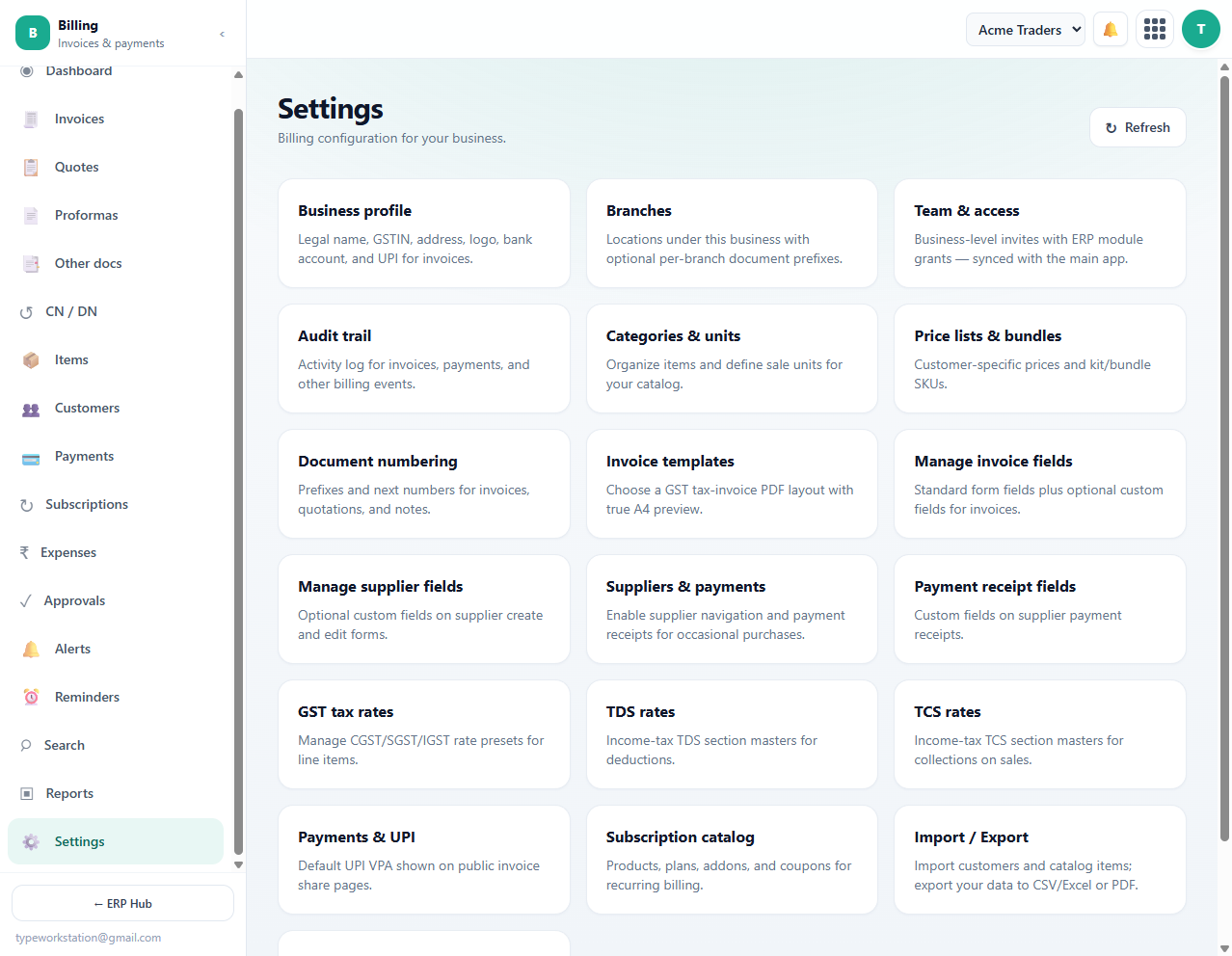Open the Invoice templates card

click(732, 484)
